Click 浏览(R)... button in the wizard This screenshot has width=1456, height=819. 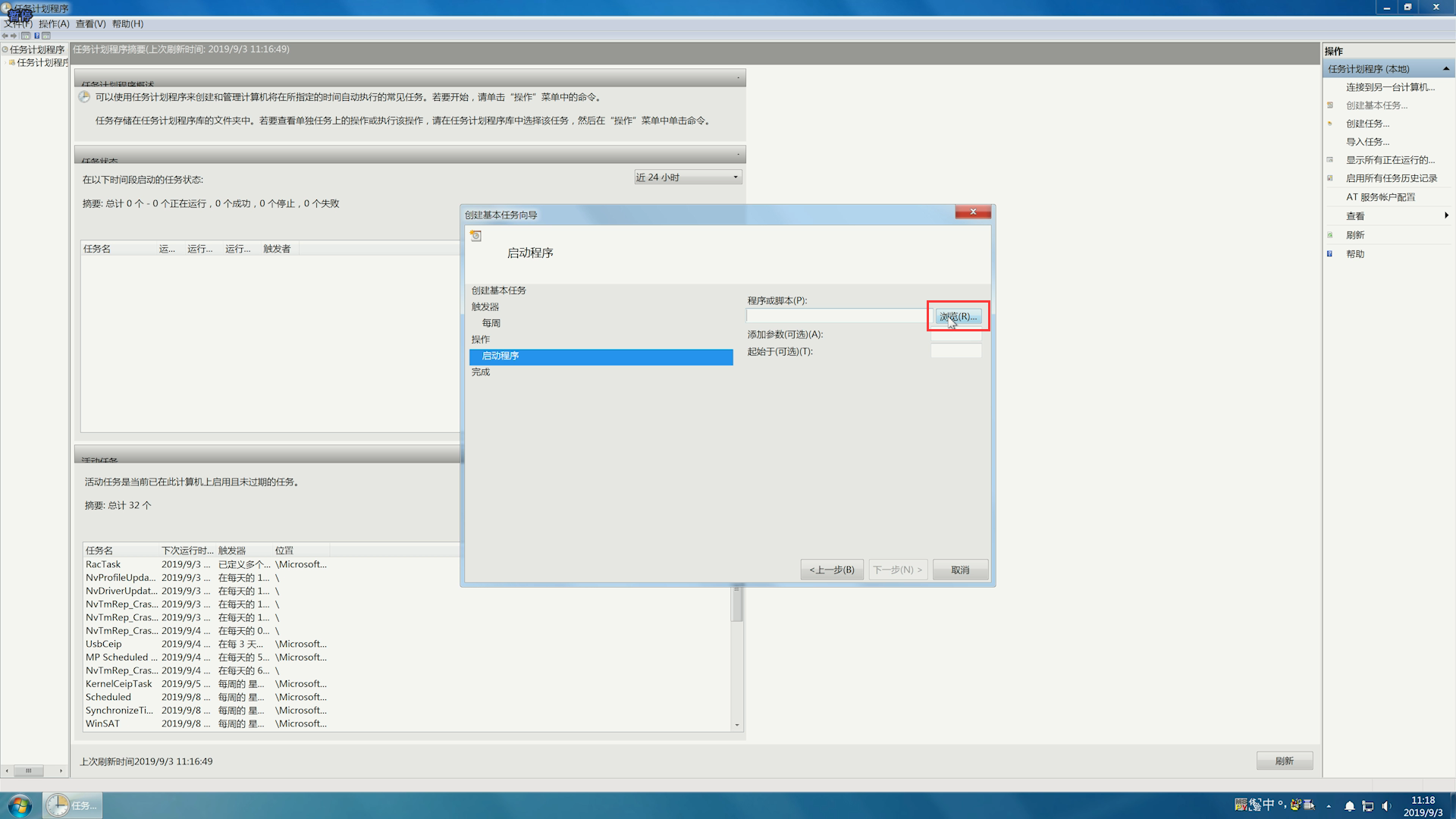click(x=959, y=316)
